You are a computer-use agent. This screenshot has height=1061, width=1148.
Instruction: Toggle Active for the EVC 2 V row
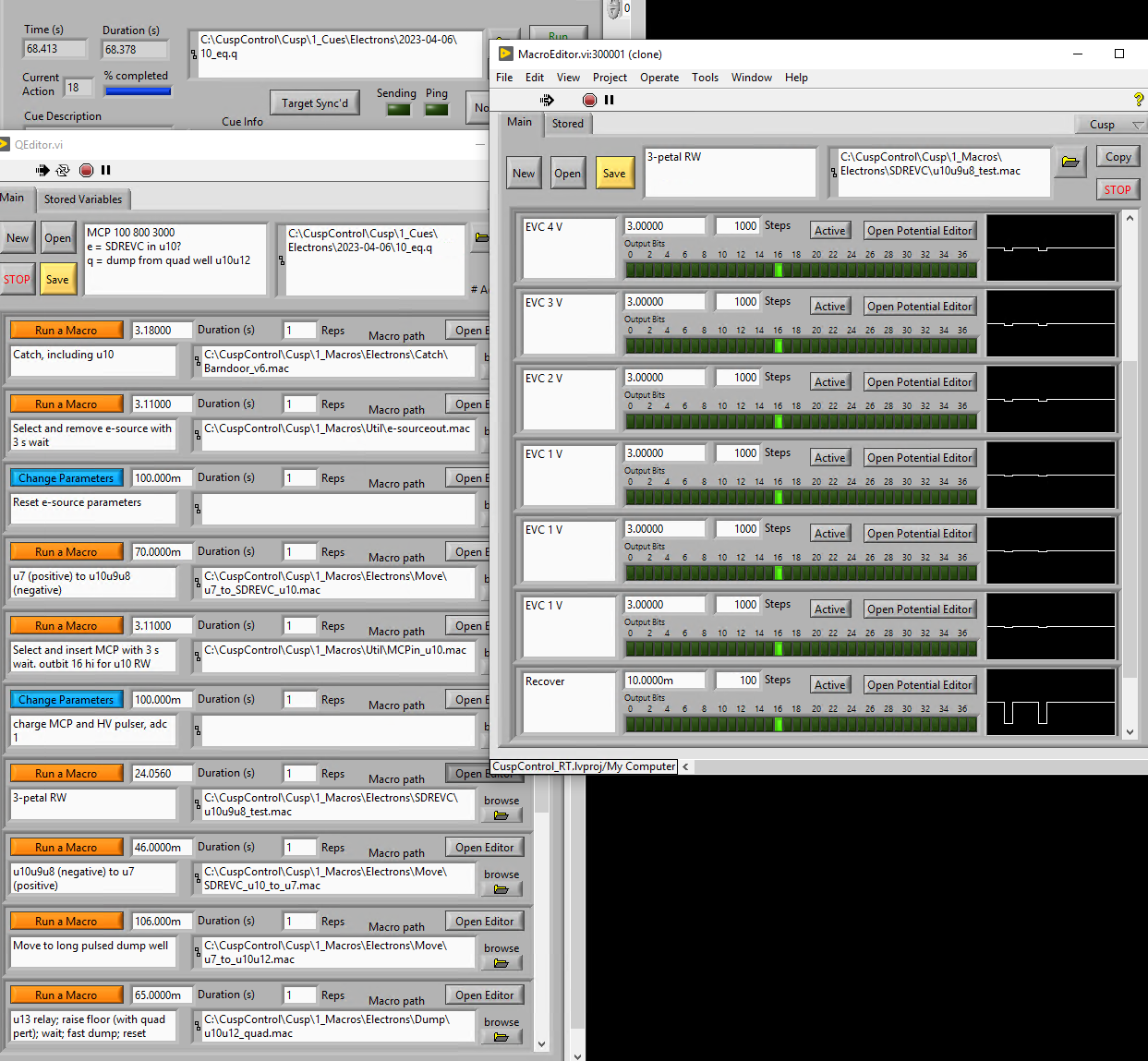[829, 382]
